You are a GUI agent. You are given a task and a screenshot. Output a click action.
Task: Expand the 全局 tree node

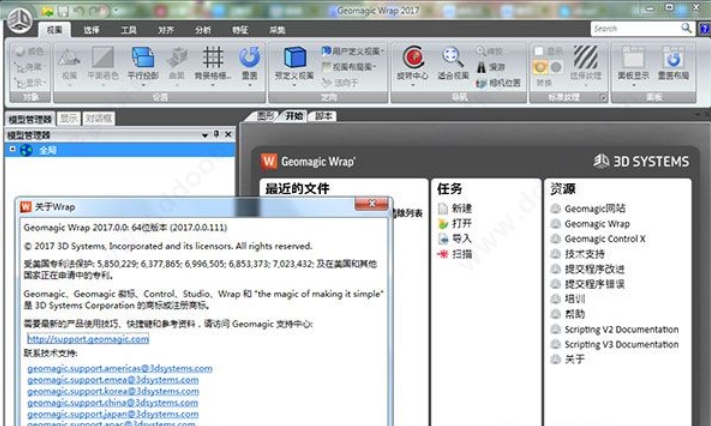pyautogui.click(x=12, y=149)
